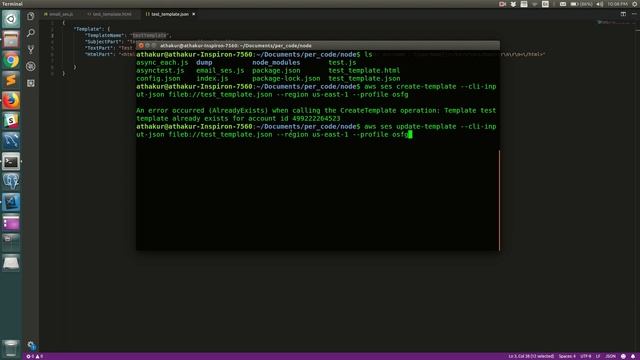The height and width of the screenshot is (360, 640).
Task: Click config.json in the terminal listing
Action: click(158, 78)
